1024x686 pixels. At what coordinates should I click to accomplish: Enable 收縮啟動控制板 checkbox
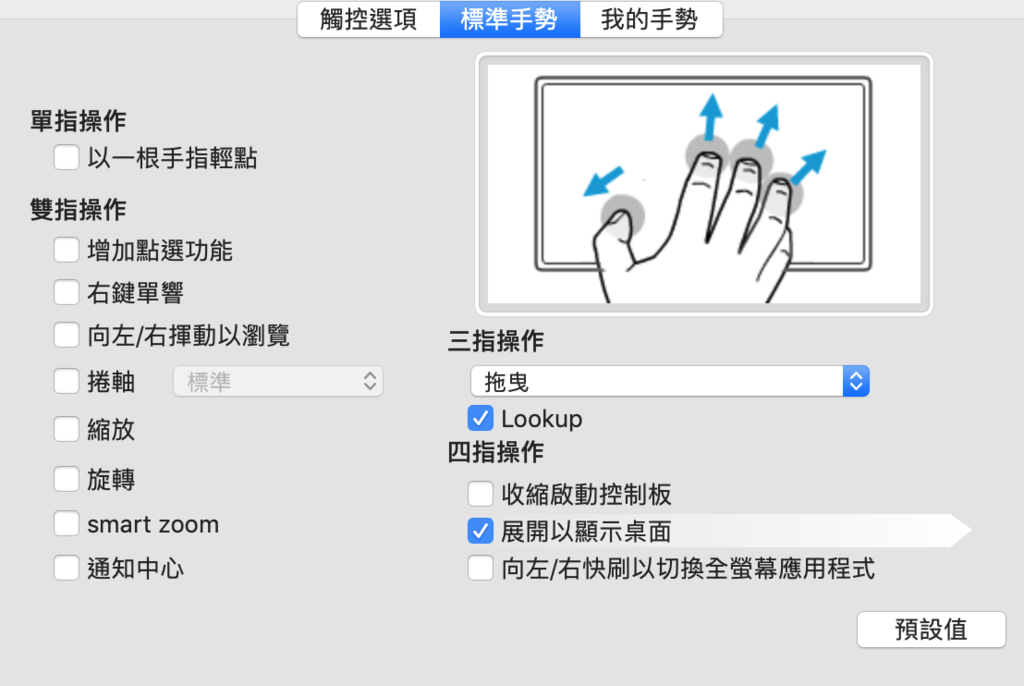click(x=481, y=494)
